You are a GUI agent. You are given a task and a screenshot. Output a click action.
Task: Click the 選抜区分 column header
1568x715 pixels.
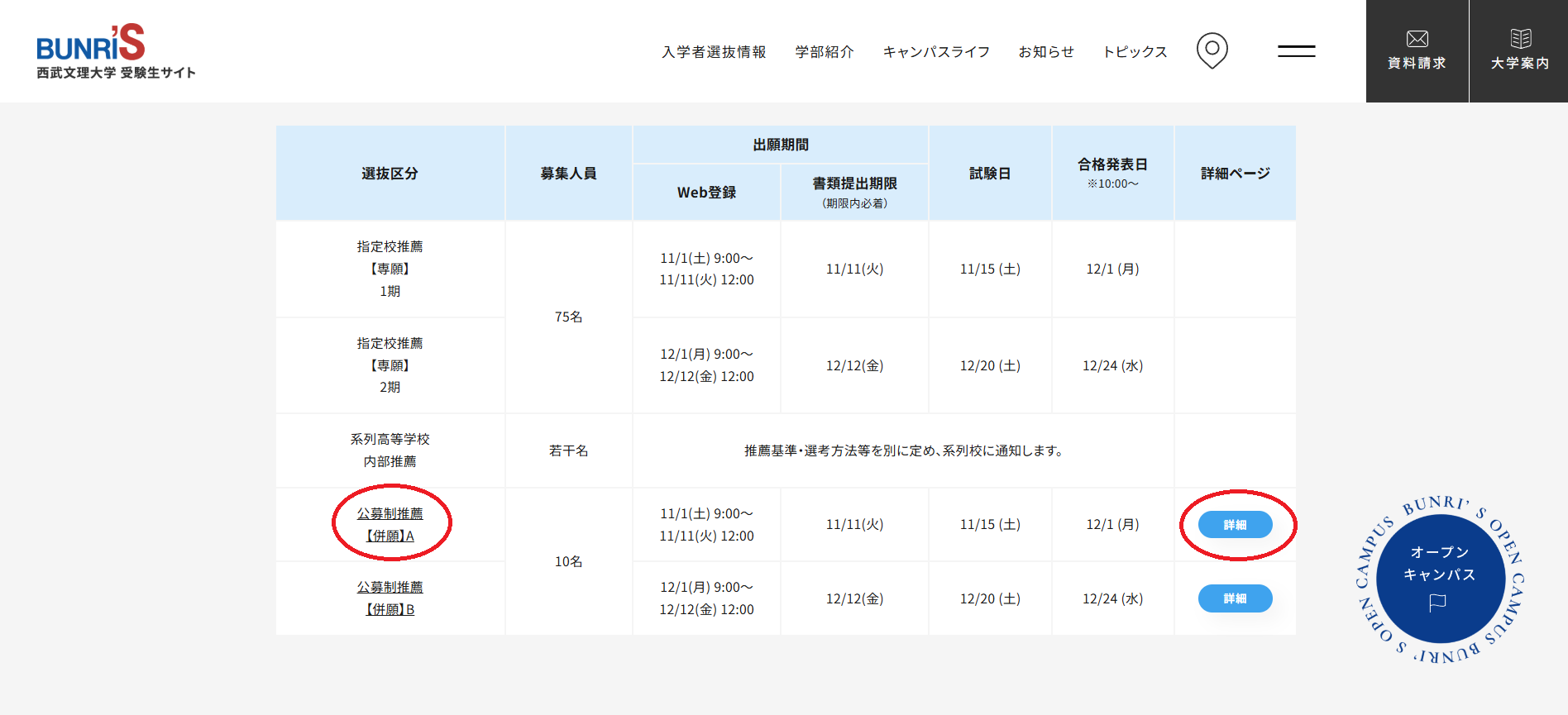click(x=390, y=174)
